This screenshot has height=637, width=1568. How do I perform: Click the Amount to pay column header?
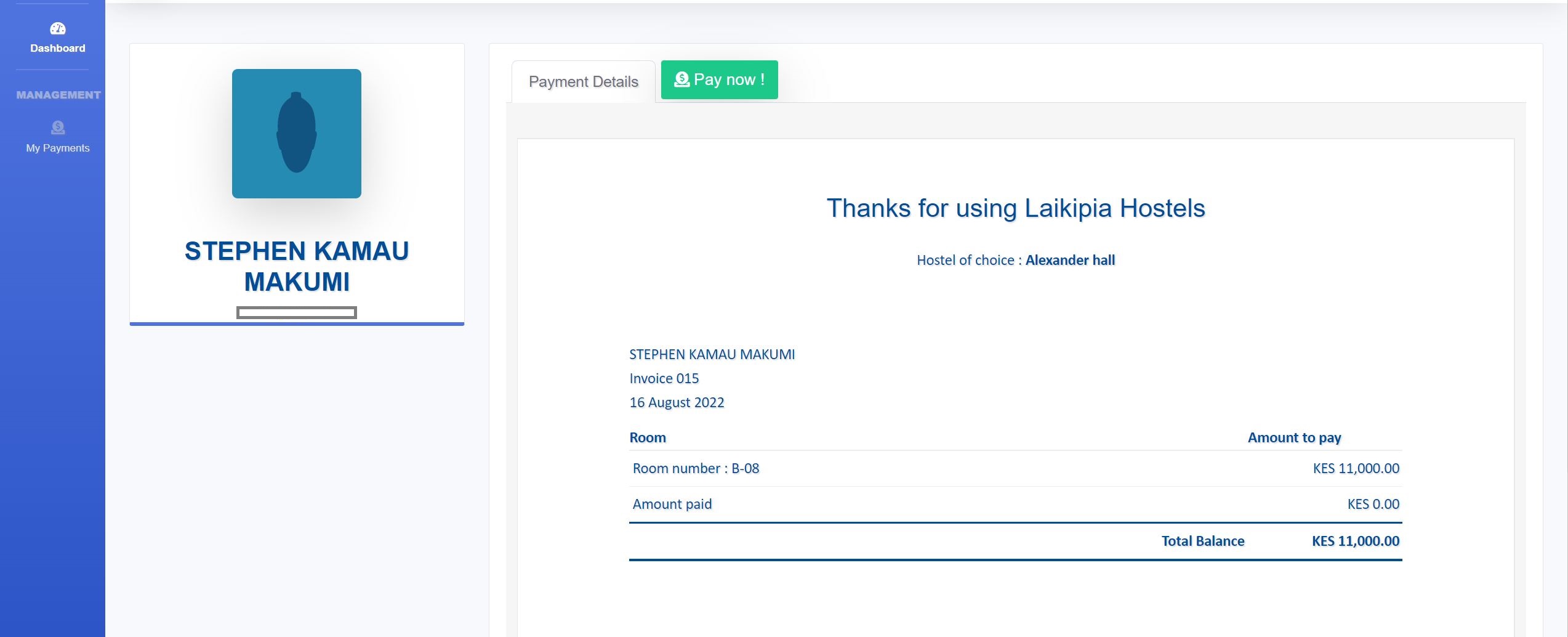1294,437
